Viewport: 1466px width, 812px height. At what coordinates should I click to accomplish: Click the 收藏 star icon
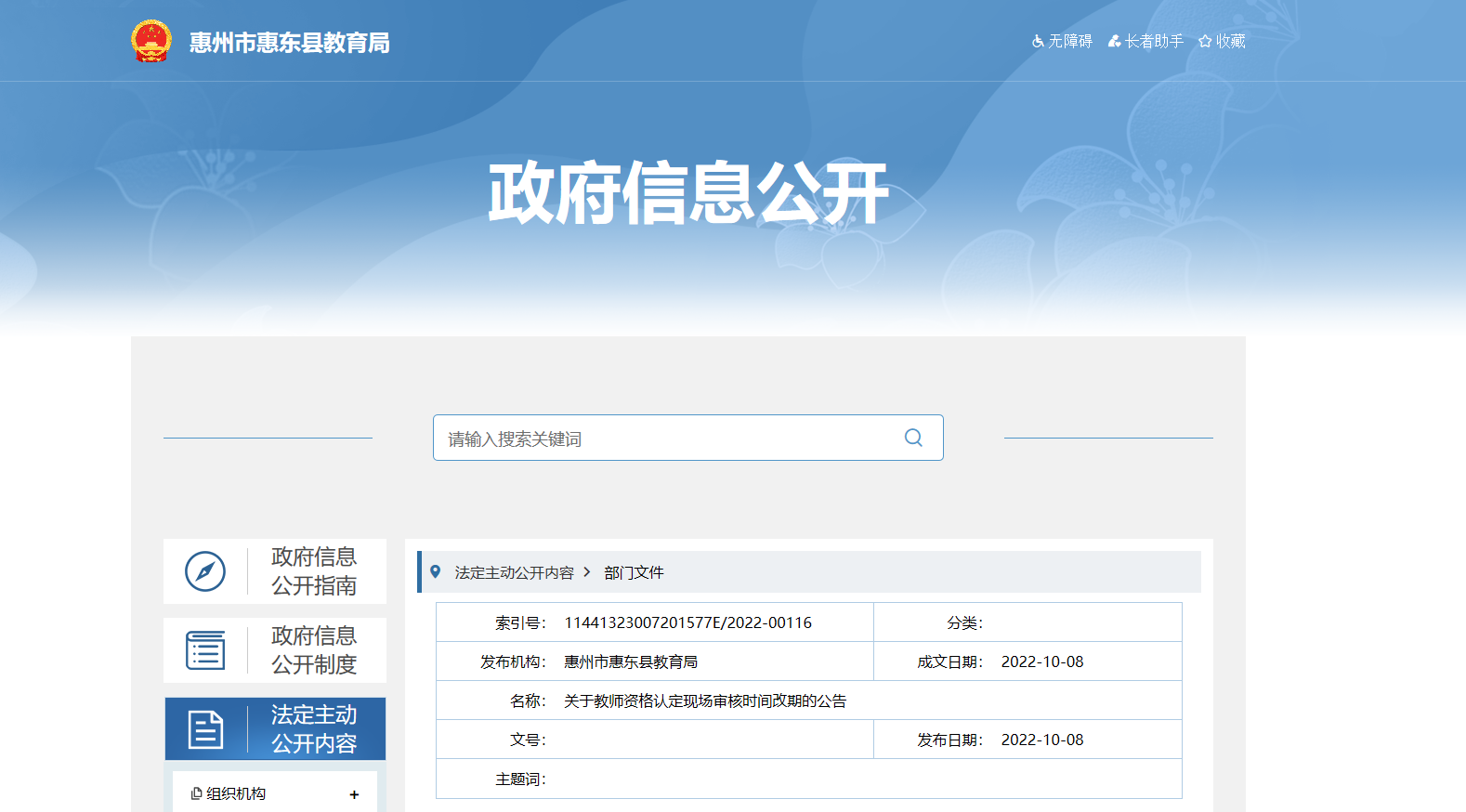click(x=1205, y=42)
